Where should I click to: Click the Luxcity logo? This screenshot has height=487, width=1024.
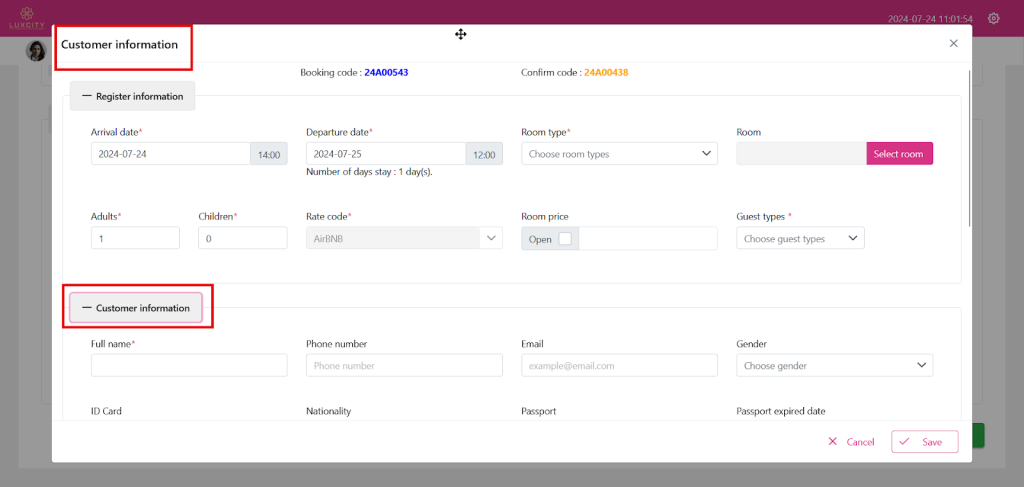click(22, 17)
